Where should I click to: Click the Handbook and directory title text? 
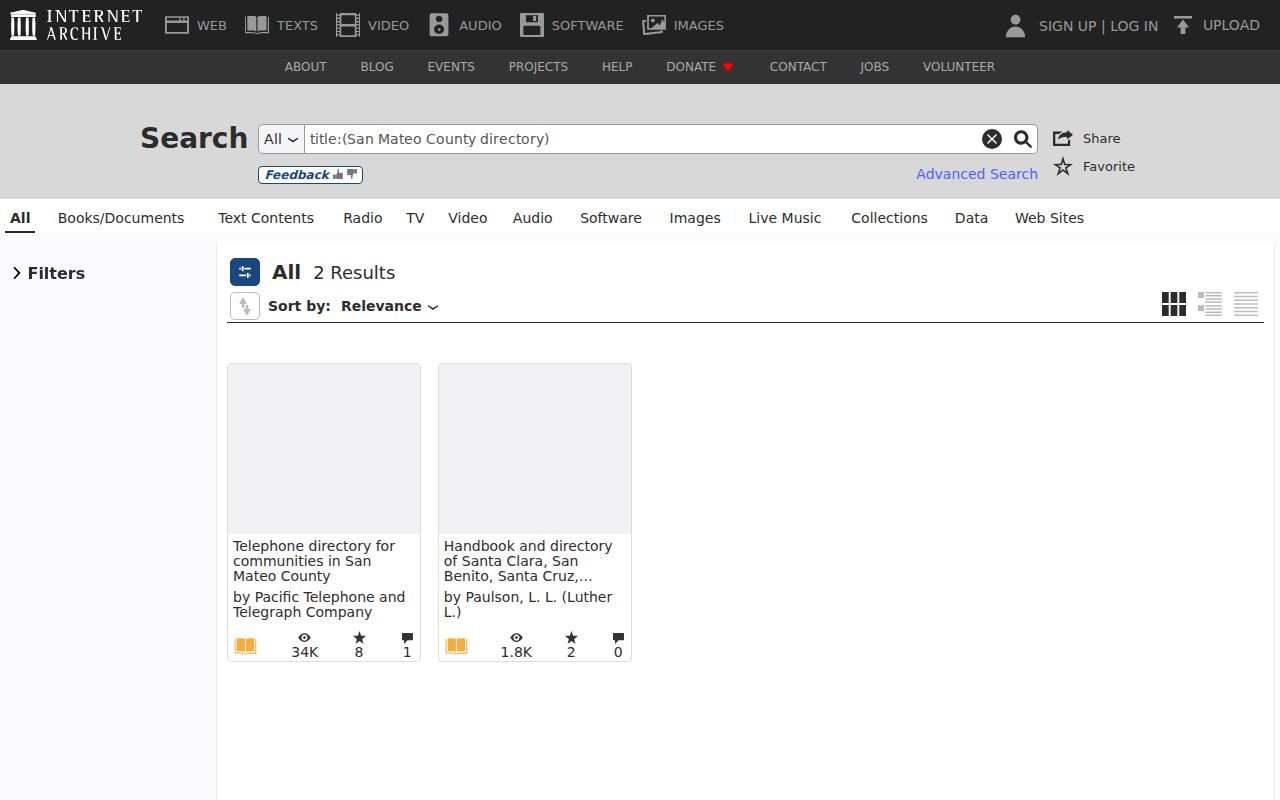point(528,561)
